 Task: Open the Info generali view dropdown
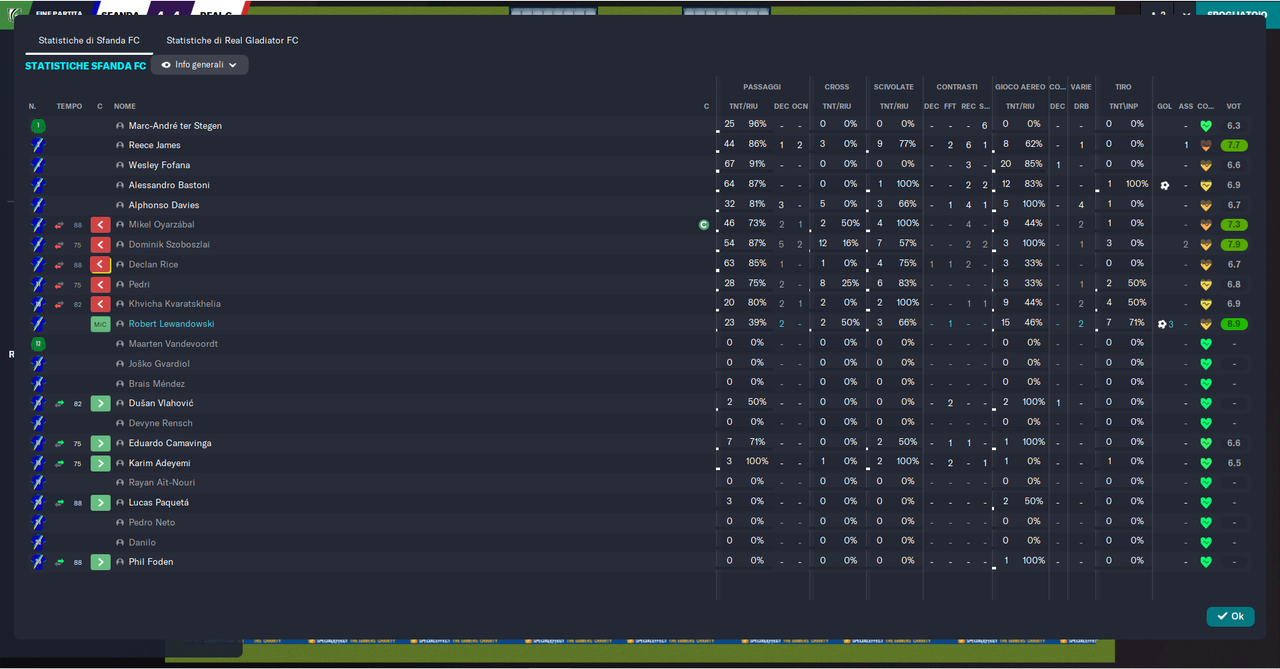[x=200, y=65]
